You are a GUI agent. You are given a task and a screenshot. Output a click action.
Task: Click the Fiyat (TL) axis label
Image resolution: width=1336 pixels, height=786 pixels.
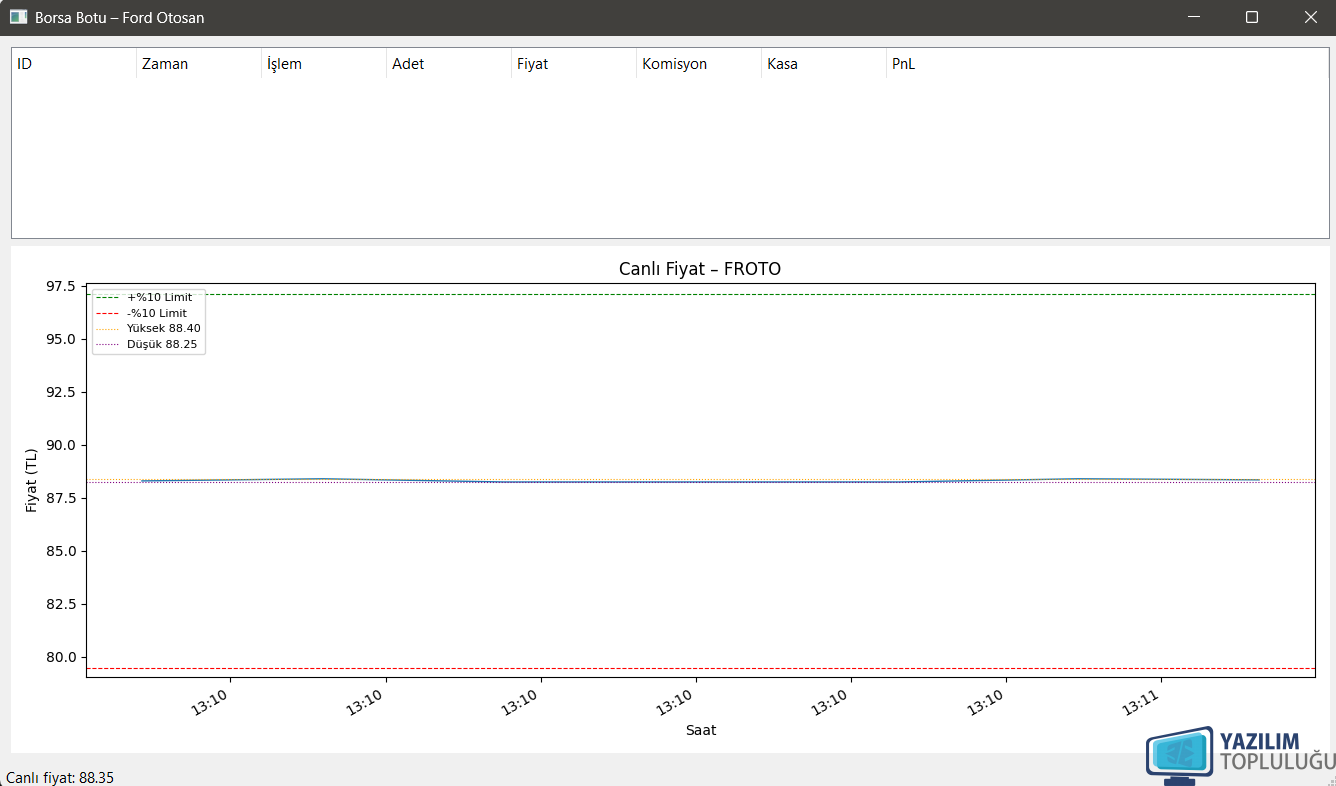pyautogui.click(x=31, y=480)
